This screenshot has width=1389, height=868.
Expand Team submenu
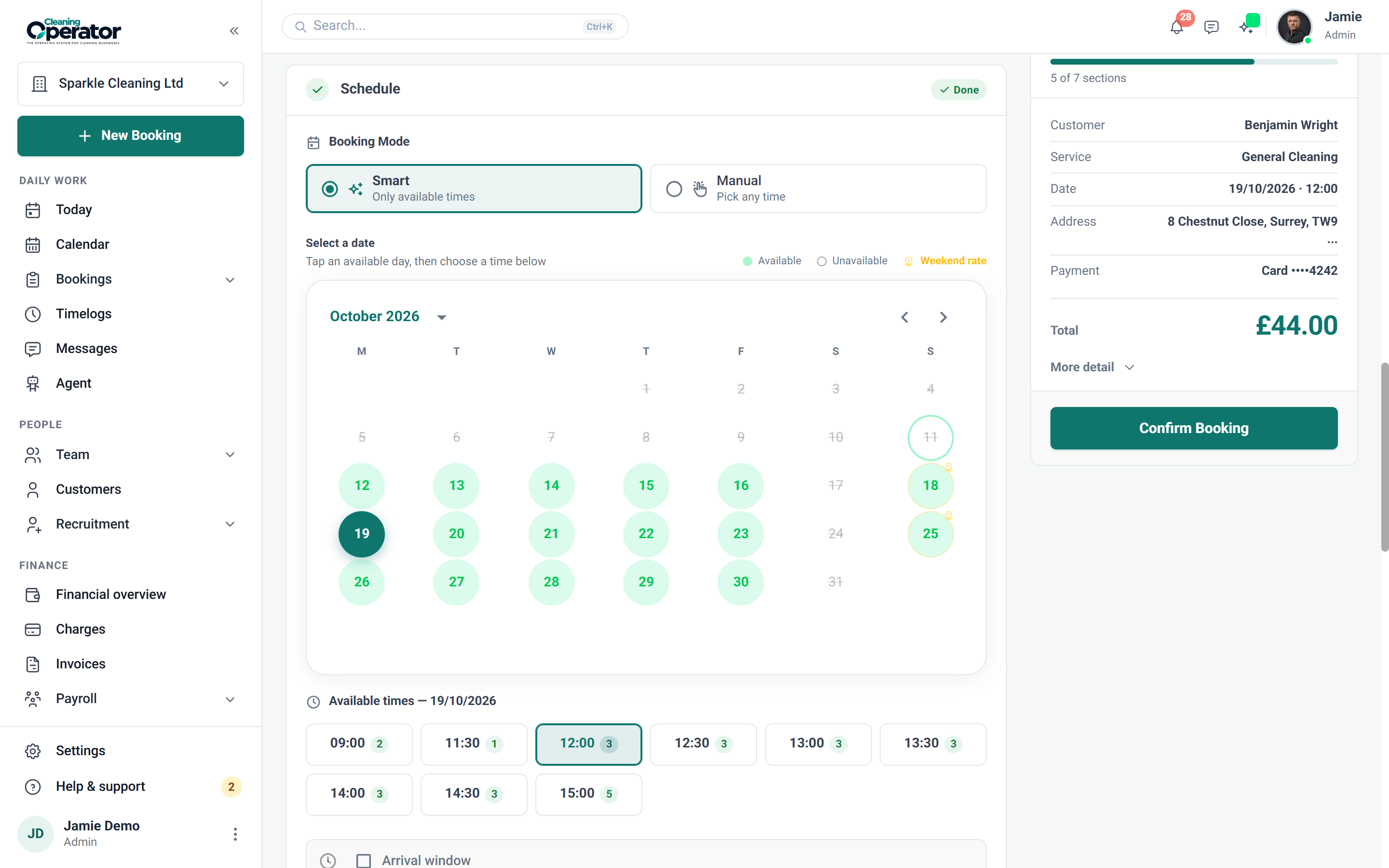click(230, 455)
